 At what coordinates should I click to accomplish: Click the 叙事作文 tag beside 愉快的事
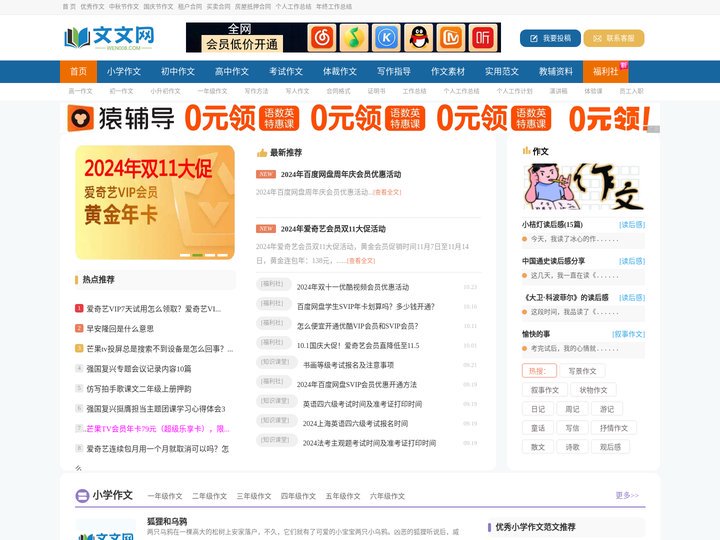click(x=628, y=334)
